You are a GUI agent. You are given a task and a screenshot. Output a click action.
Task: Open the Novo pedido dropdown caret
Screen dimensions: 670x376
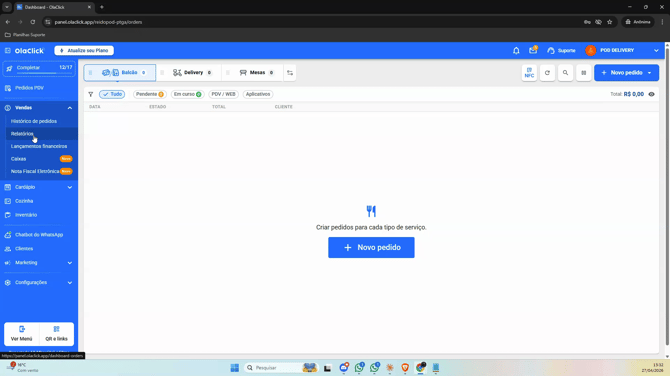[650, 73]
